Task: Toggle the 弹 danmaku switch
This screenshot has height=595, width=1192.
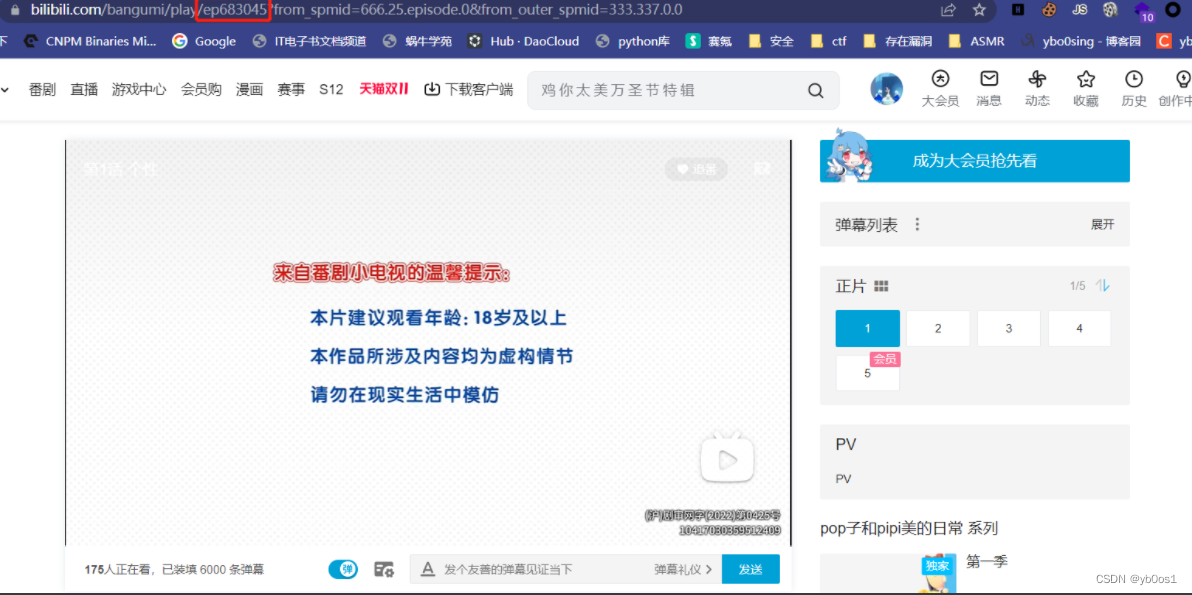Action: (x=344, y=569)
